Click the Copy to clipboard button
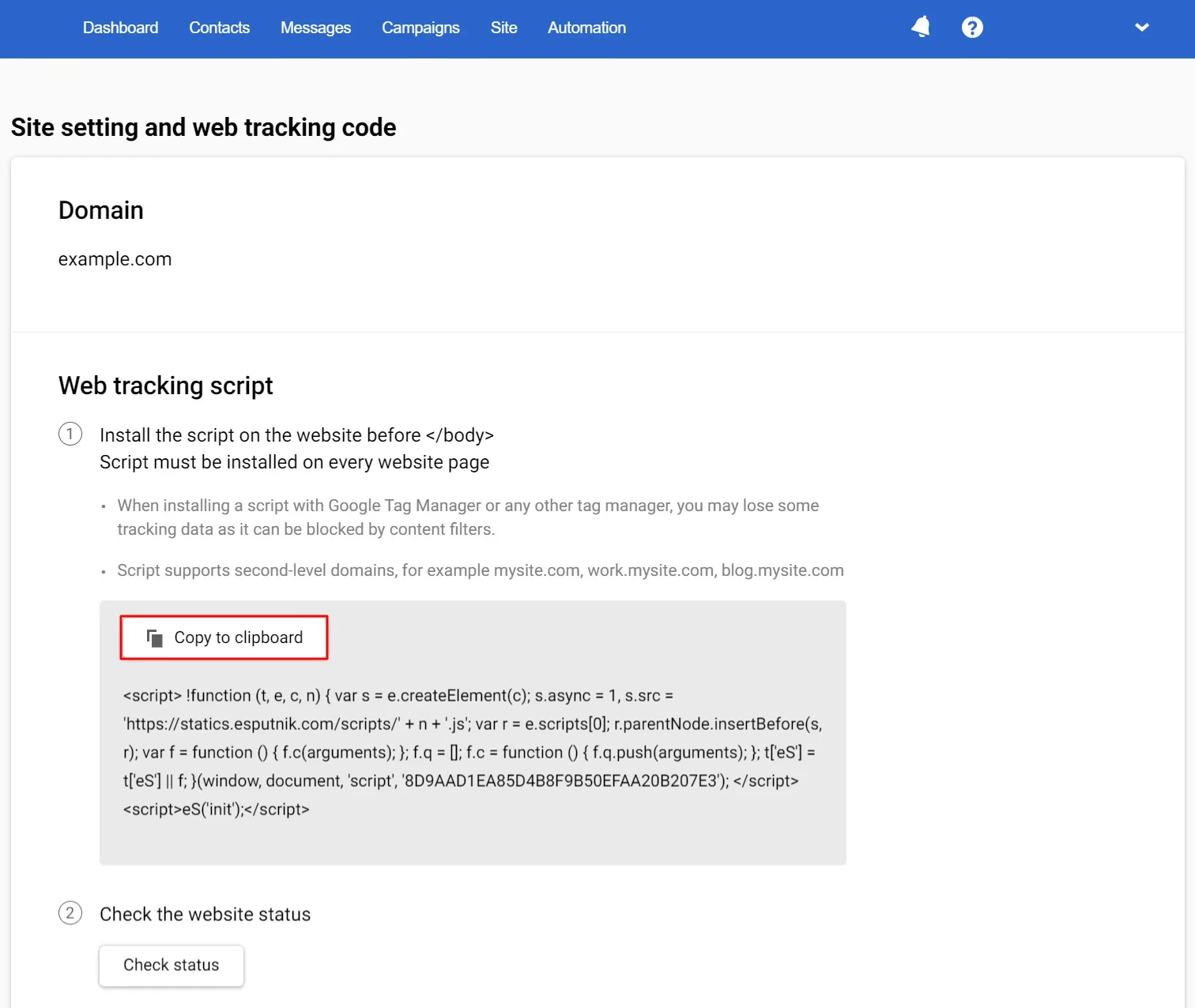The height and width of the screenshot is (1008, 1195). point(224,638)
